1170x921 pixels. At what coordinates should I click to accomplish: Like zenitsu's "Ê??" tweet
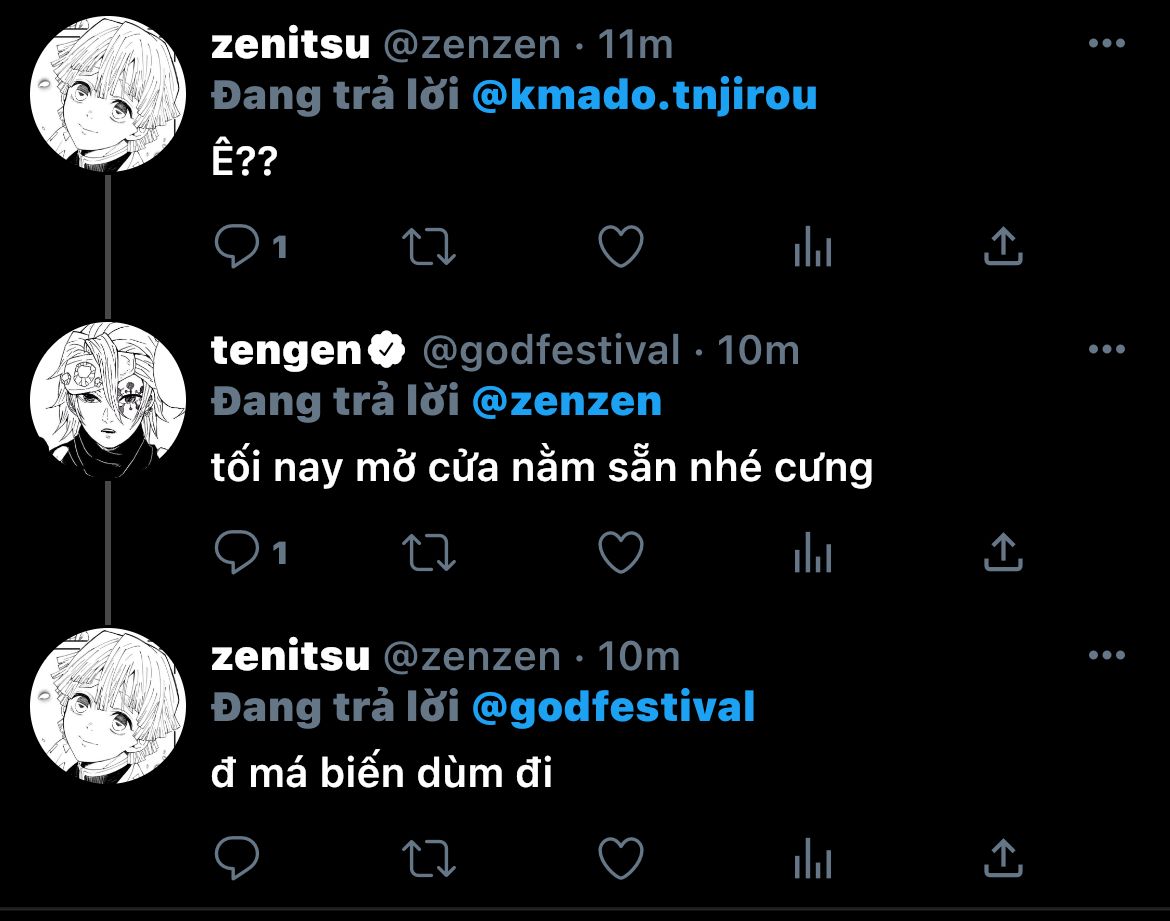coord(620,247)
